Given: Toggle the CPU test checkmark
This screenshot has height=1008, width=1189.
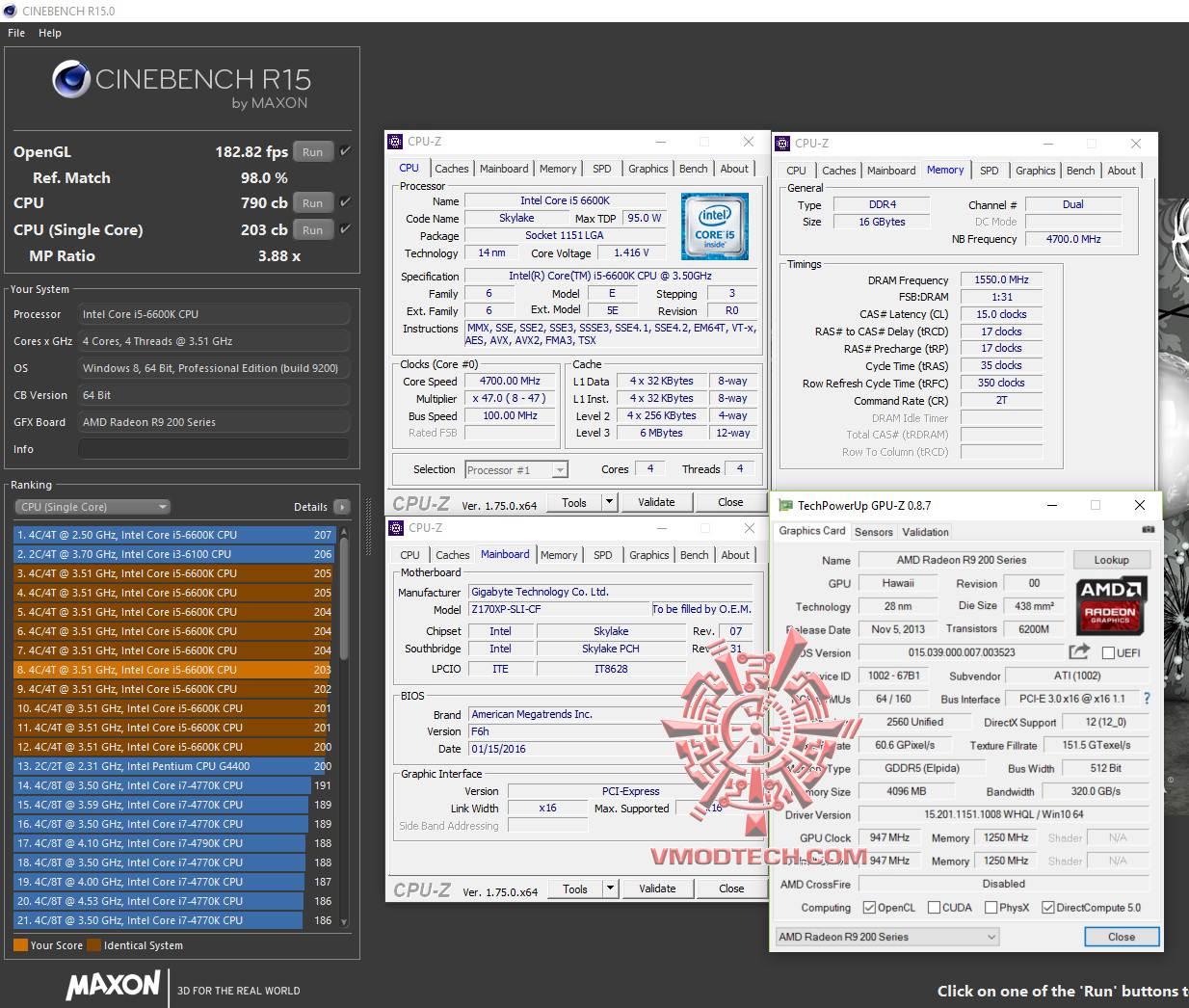Looking at the screenshot, I should 345,202.
